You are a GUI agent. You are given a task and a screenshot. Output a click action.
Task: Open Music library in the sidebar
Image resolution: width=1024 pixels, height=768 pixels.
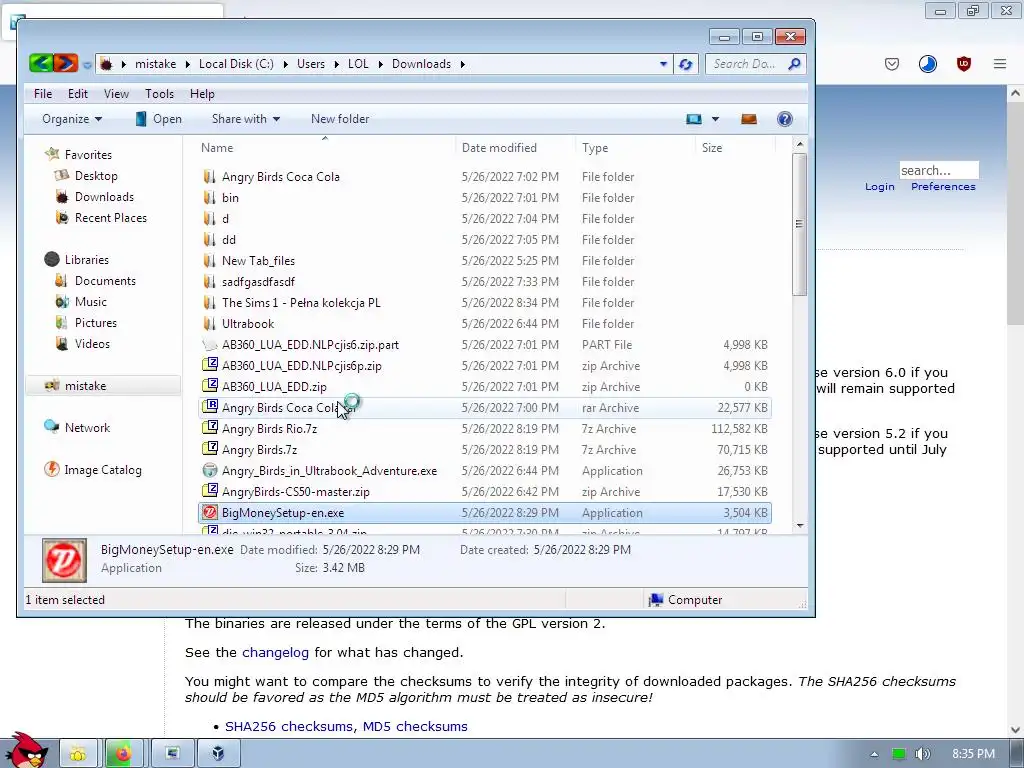[90, 302]
